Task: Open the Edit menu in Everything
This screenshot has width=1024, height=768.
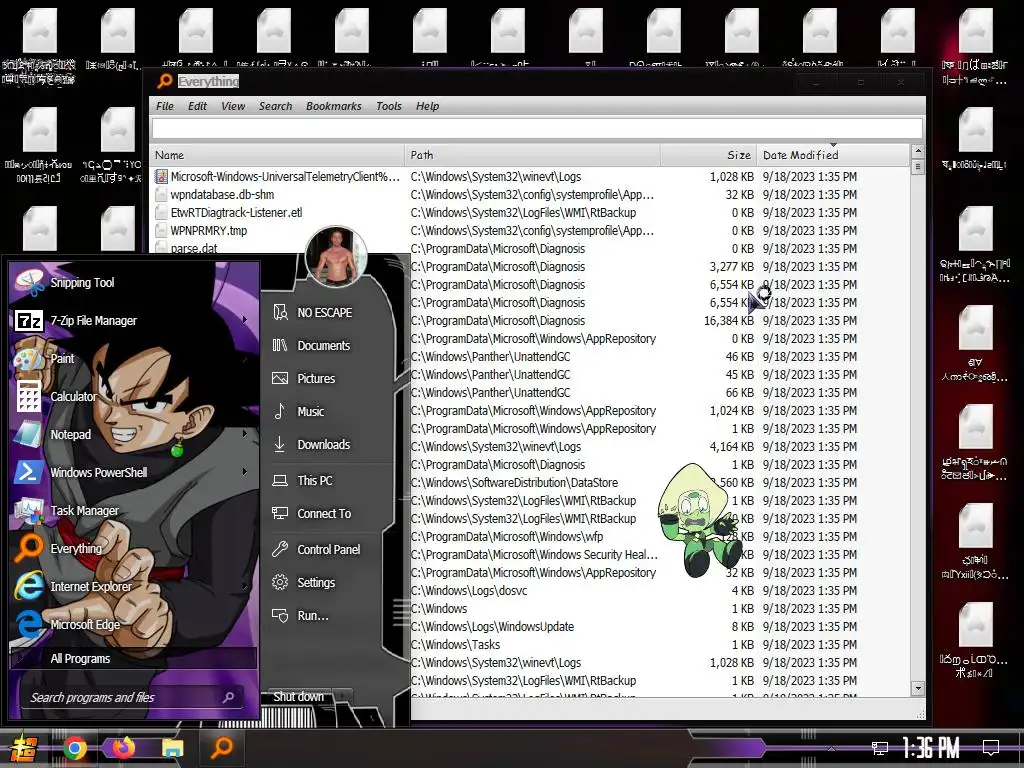Action: [197, 106]
